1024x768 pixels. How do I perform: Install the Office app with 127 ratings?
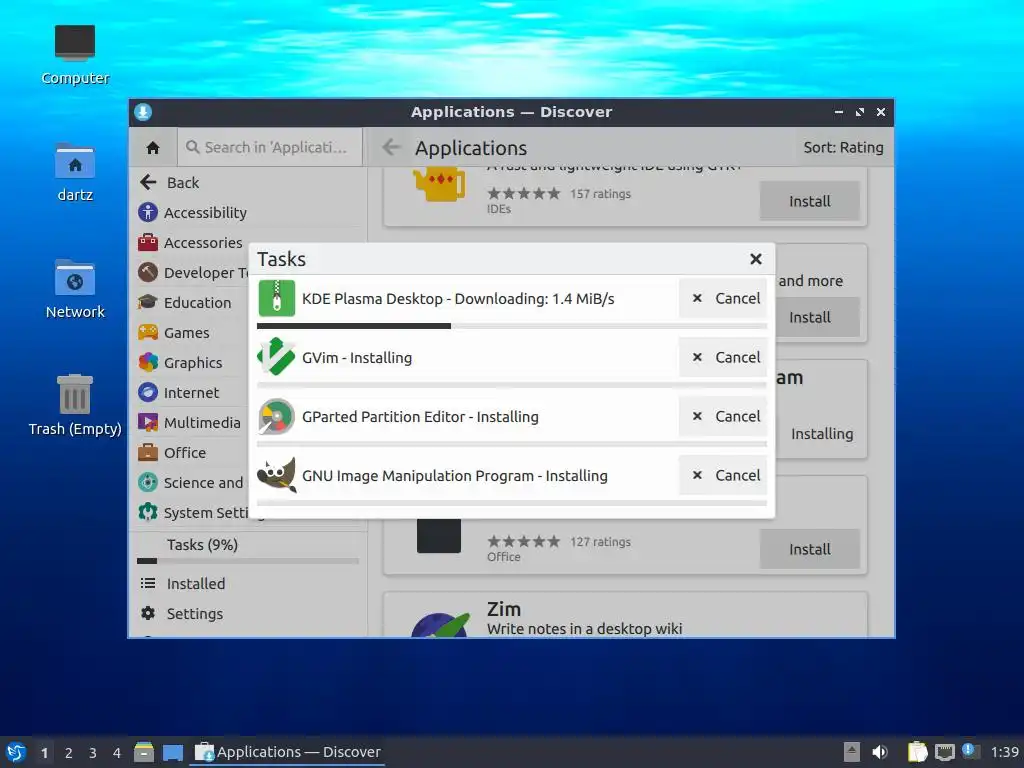point(809,549)
